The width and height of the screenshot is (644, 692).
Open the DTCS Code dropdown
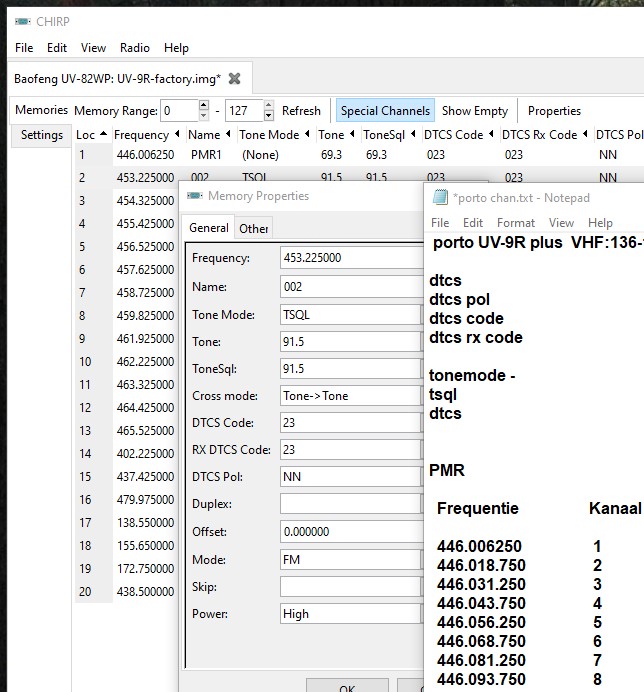point(351,422)
